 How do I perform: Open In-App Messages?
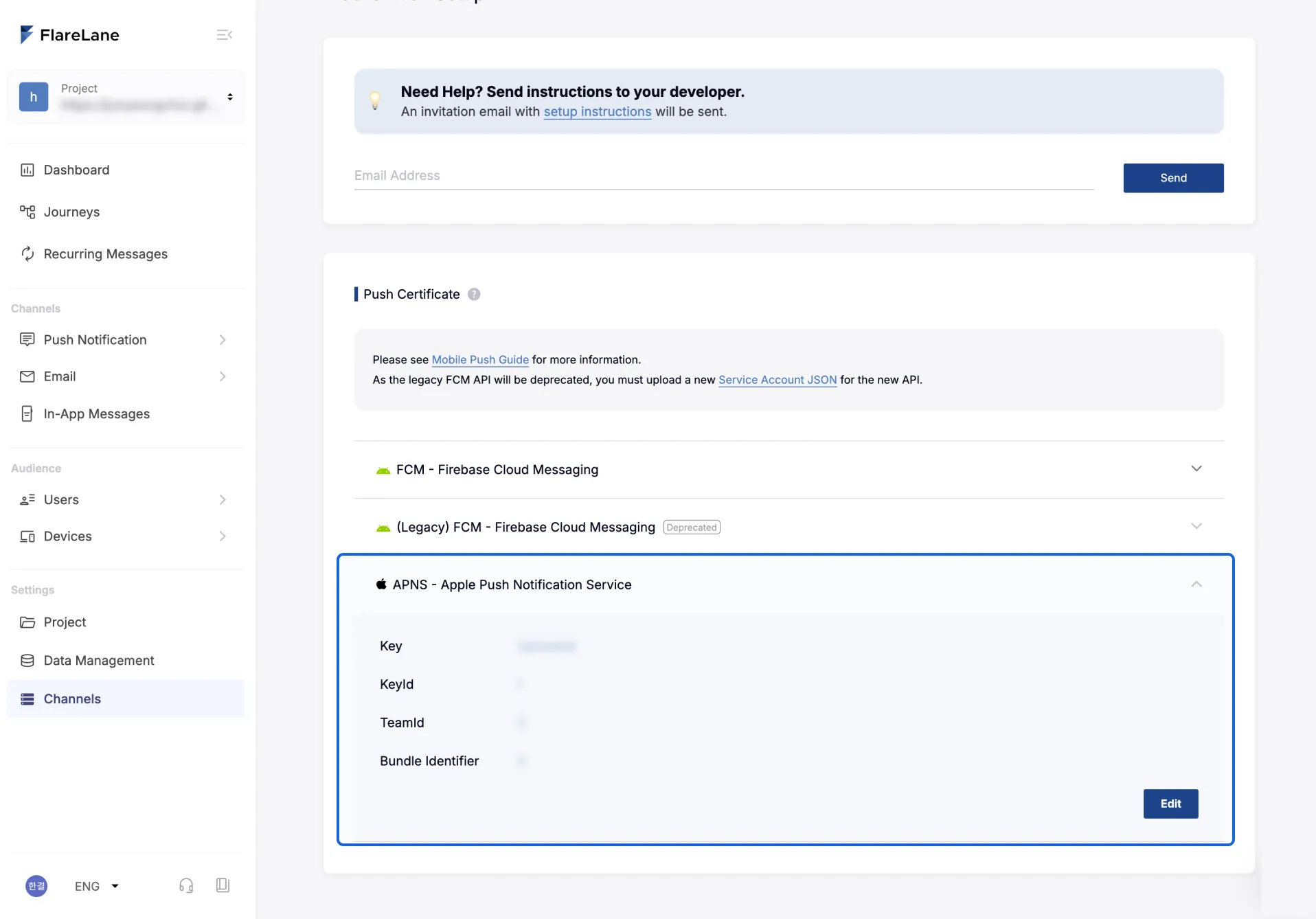pos(96,413)
